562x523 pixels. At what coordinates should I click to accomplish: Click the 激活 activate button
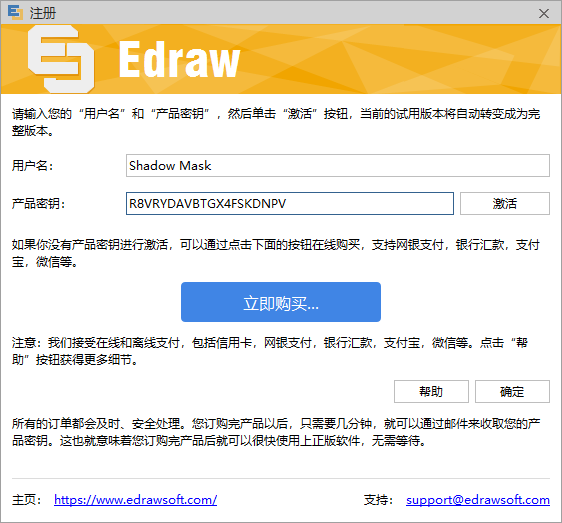click(x=505, y=204)
